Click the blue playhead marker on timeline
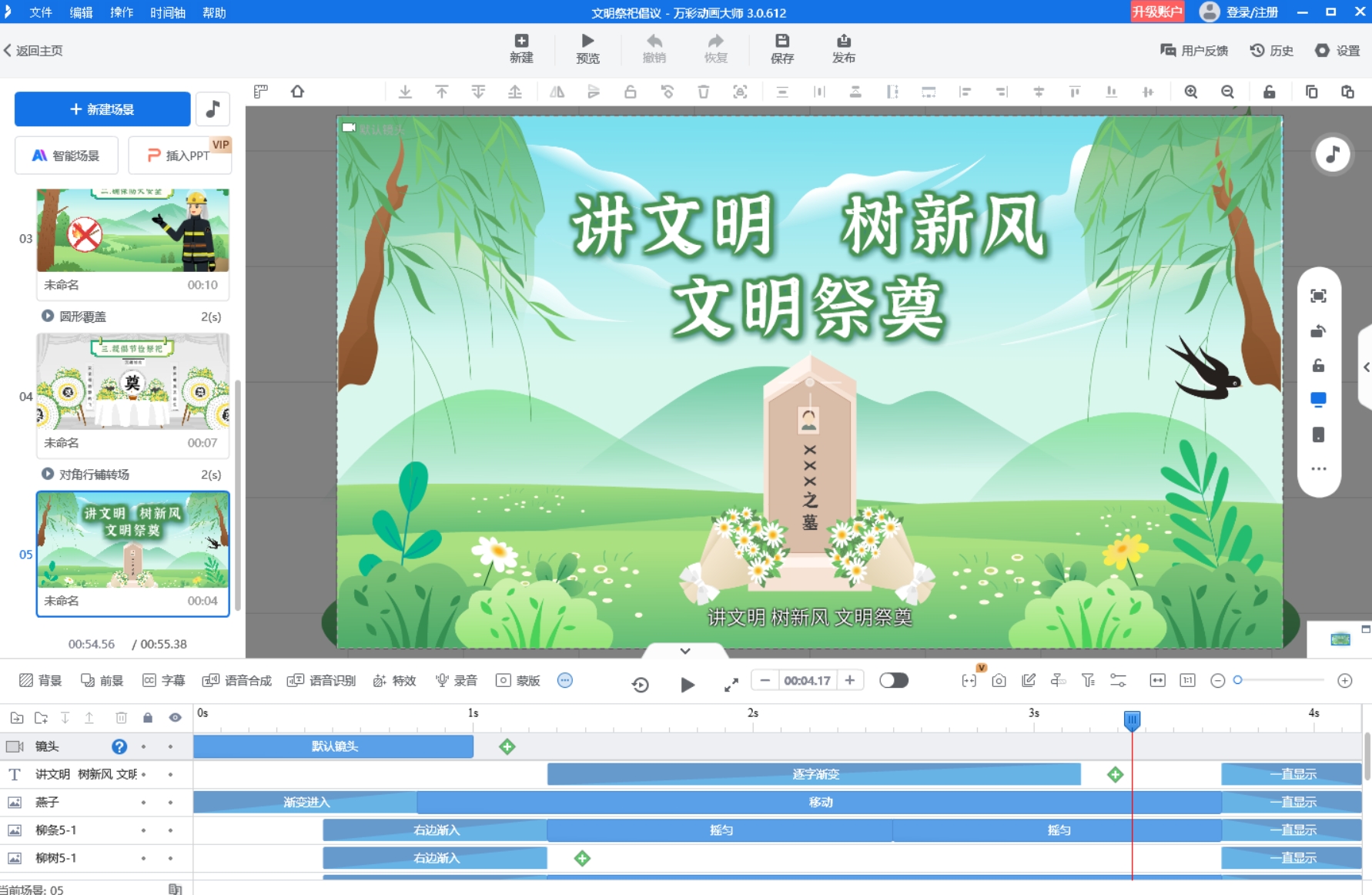This screenshot has height=895, width=1372. [x=1132, y=720]
